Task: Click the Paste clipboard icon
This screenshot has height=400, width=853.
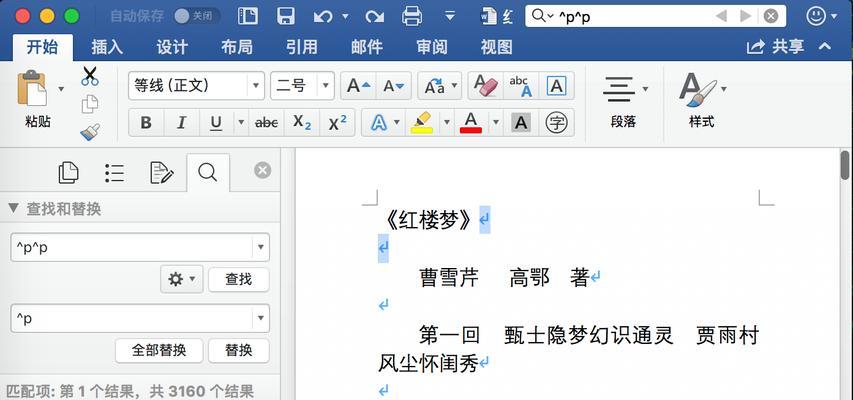Action: click(32, 89)
